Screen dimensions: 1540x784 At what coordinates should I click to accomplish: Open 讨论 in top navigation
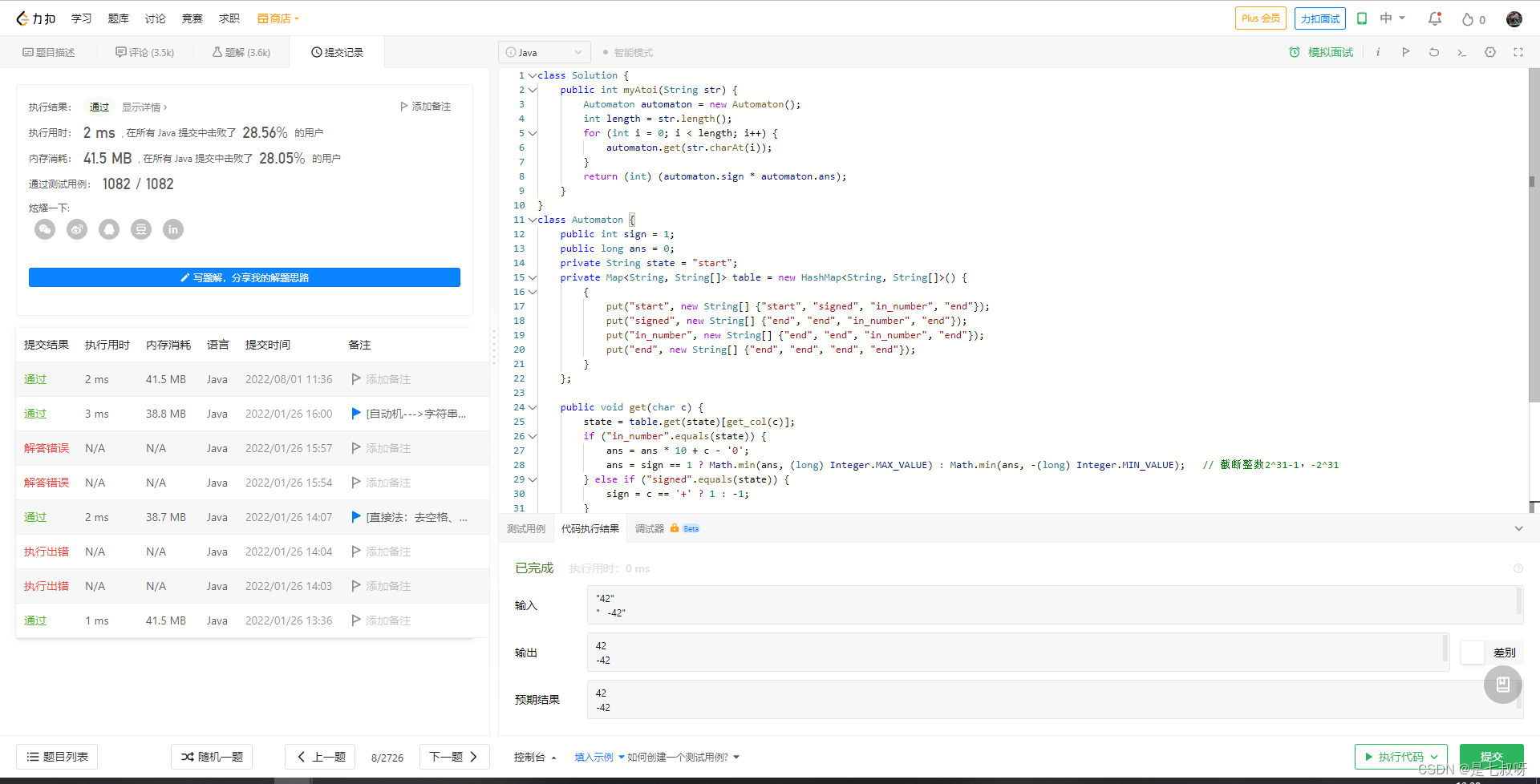click(156, 18)
